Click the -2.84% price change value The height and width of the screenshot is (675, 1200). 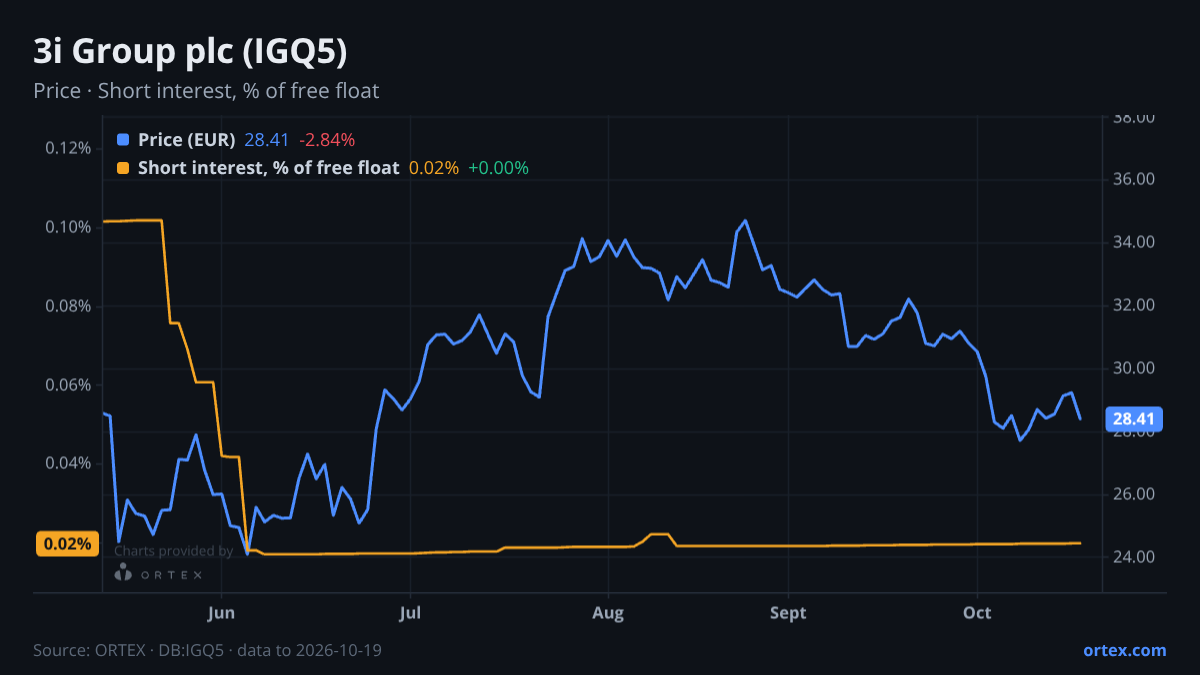(x=327, y=140)
